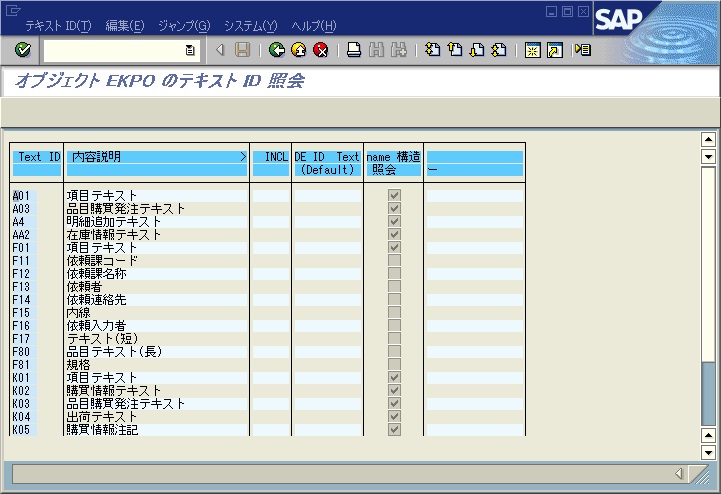Click the Text ID column header
Viewport: 721px width, 494px height.
click(38, 157)
